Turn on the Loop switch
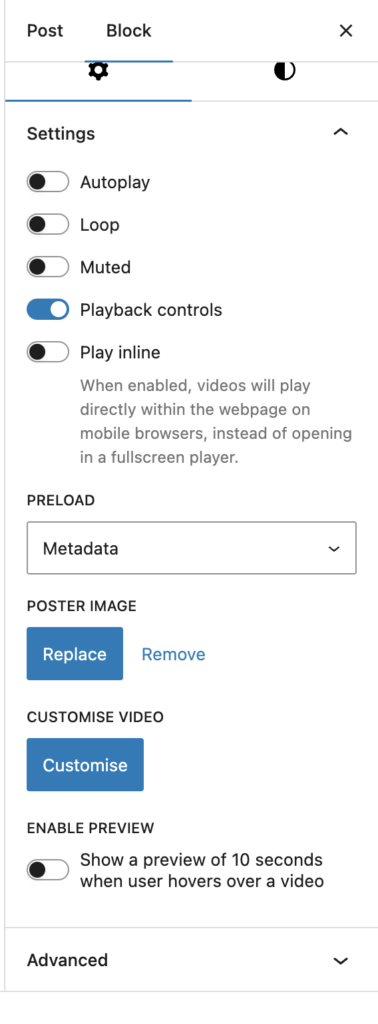 (x=48, y=225)
